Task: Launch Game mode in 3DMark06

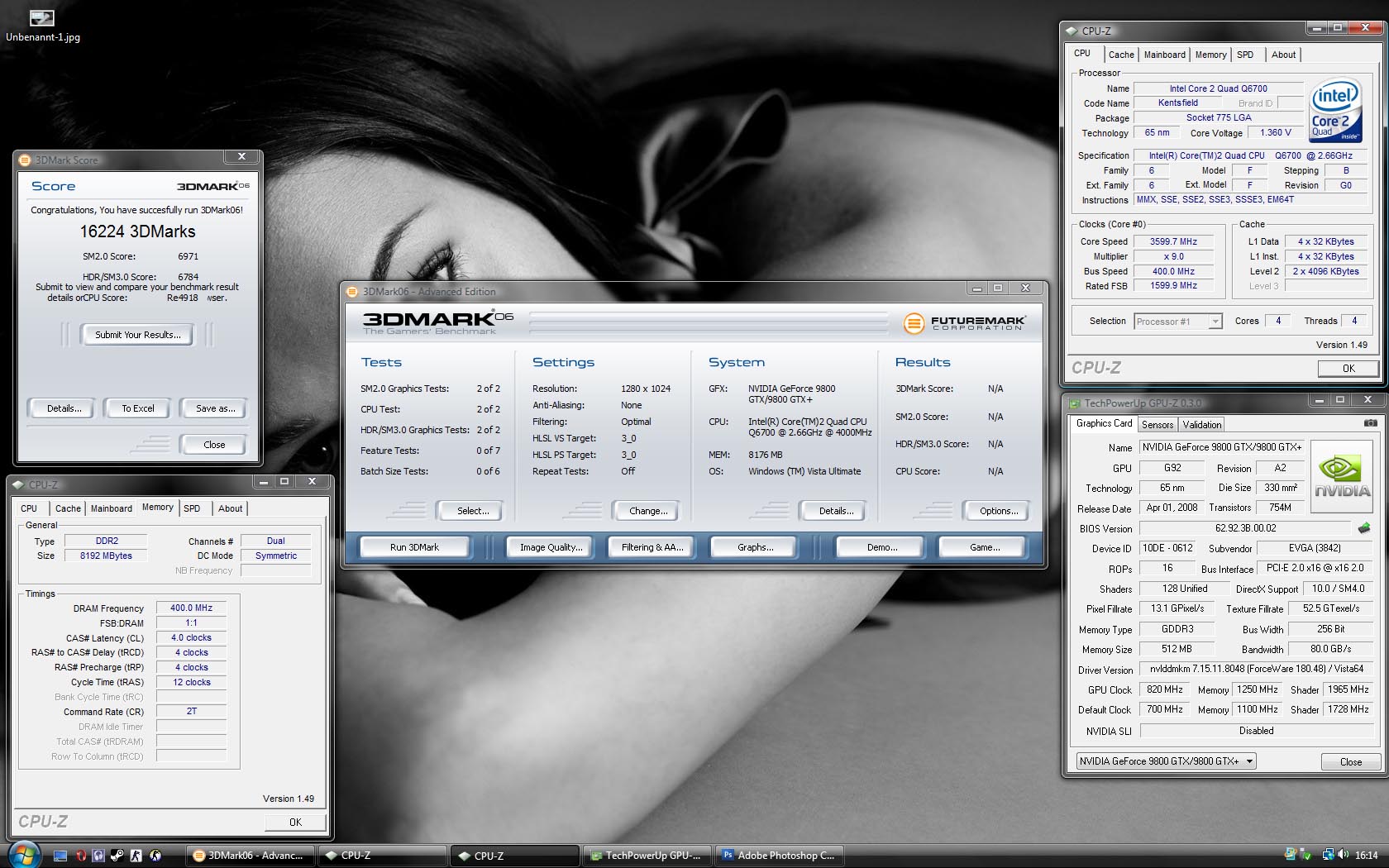Action: click(x=985, y=547)
